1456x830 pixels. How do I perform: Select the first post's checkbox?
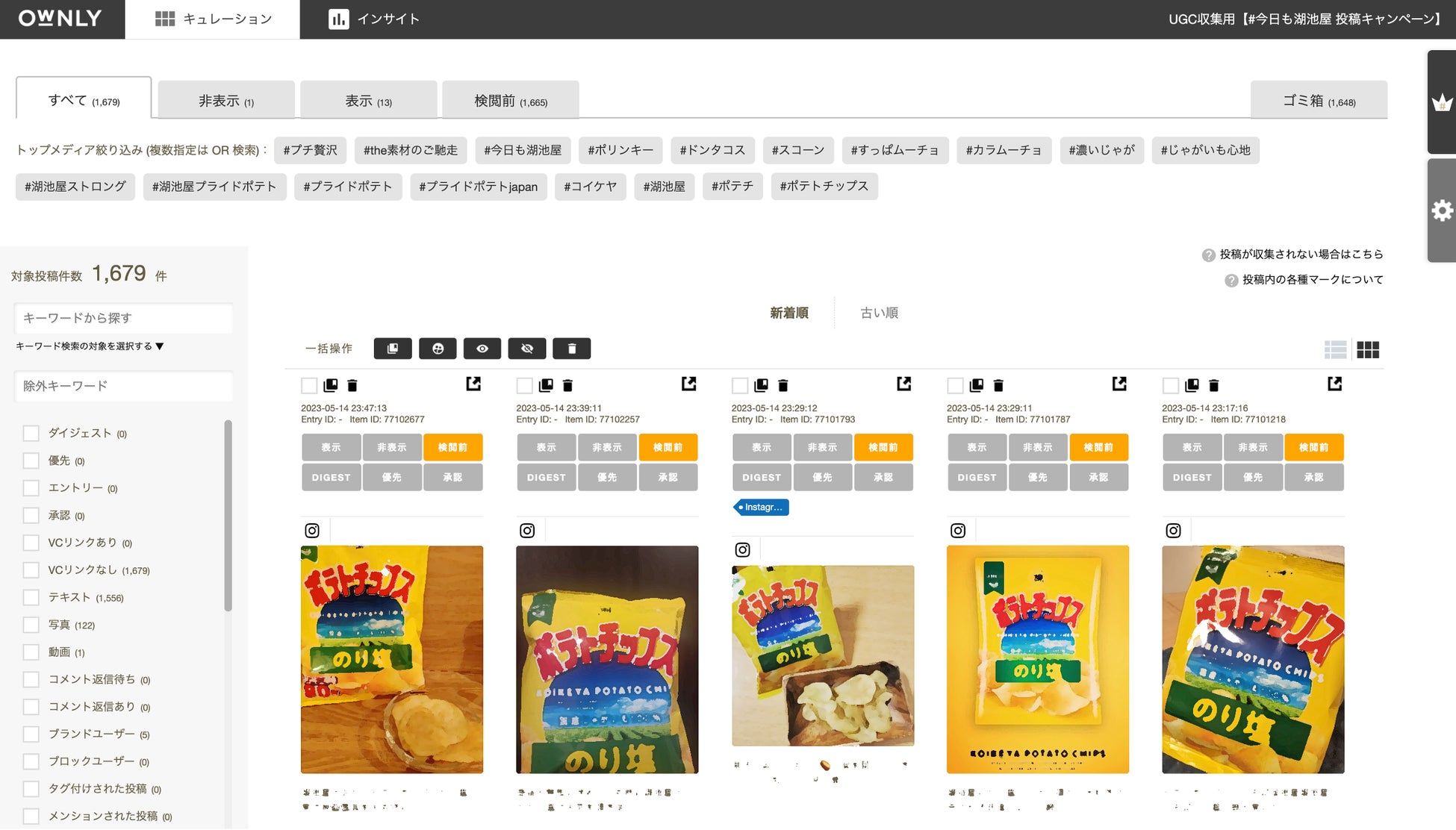pyautogui.click(x=309, y=385)
